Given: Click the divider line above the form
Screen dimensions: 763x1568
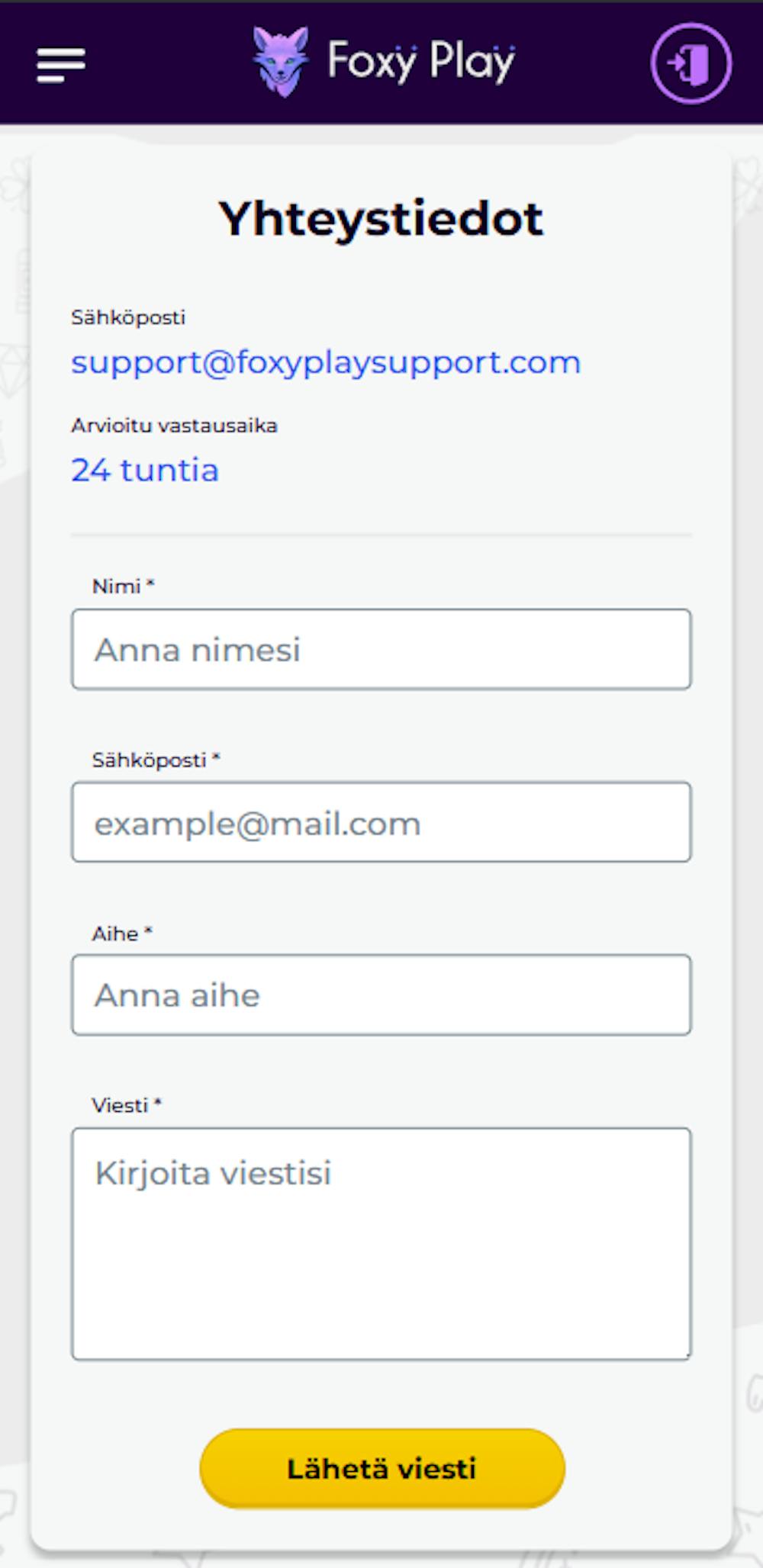Looking at the screenshot, I should (x=381, y=535).
